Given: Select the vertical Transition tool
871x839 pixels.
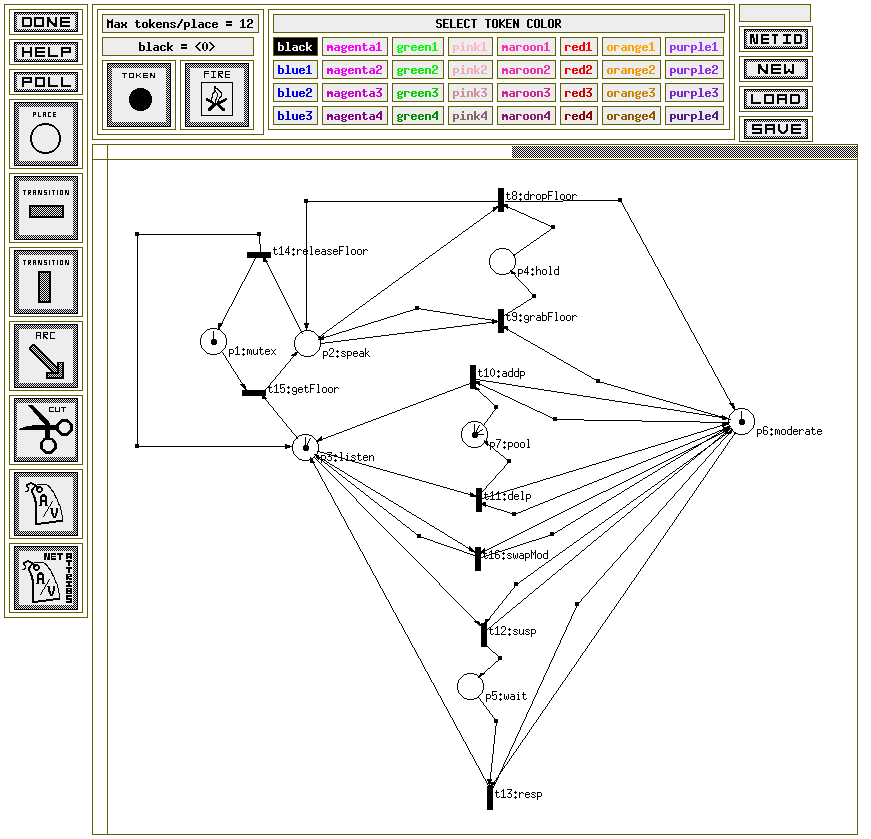Looking at the screenshot, I should click(45, 281).
